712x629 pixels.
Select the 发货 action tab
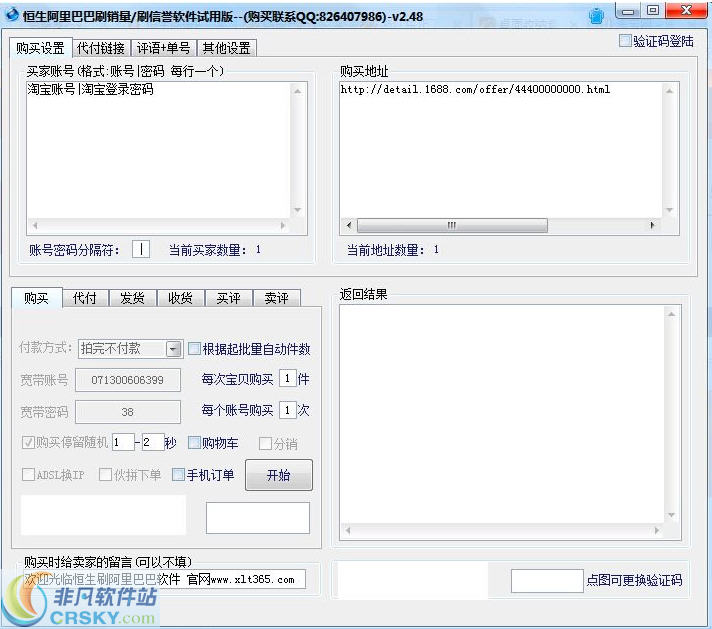[x=133, y=298]
